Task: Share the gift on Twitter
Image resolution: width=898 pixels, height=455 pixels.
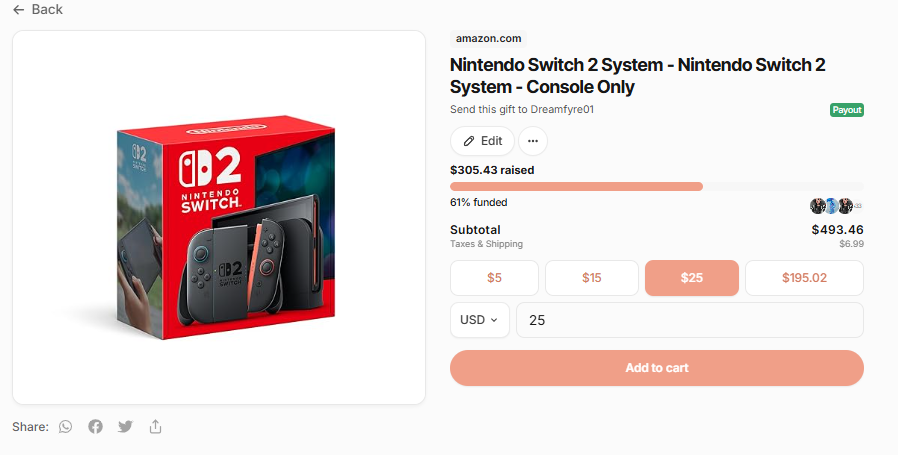Action: [125, 426]
